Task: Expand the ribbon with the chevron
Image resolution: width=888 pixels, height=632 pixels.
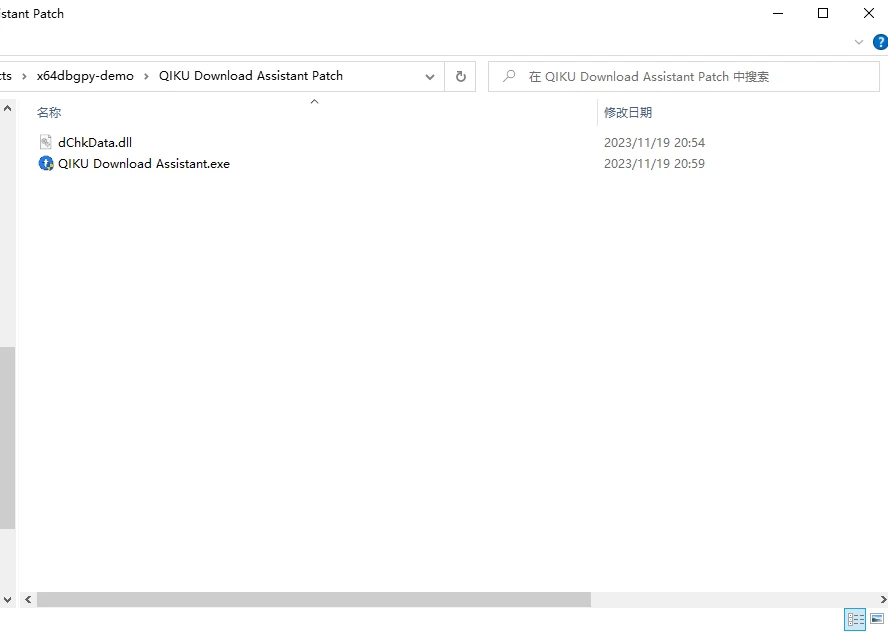Action: coord(859,42)
